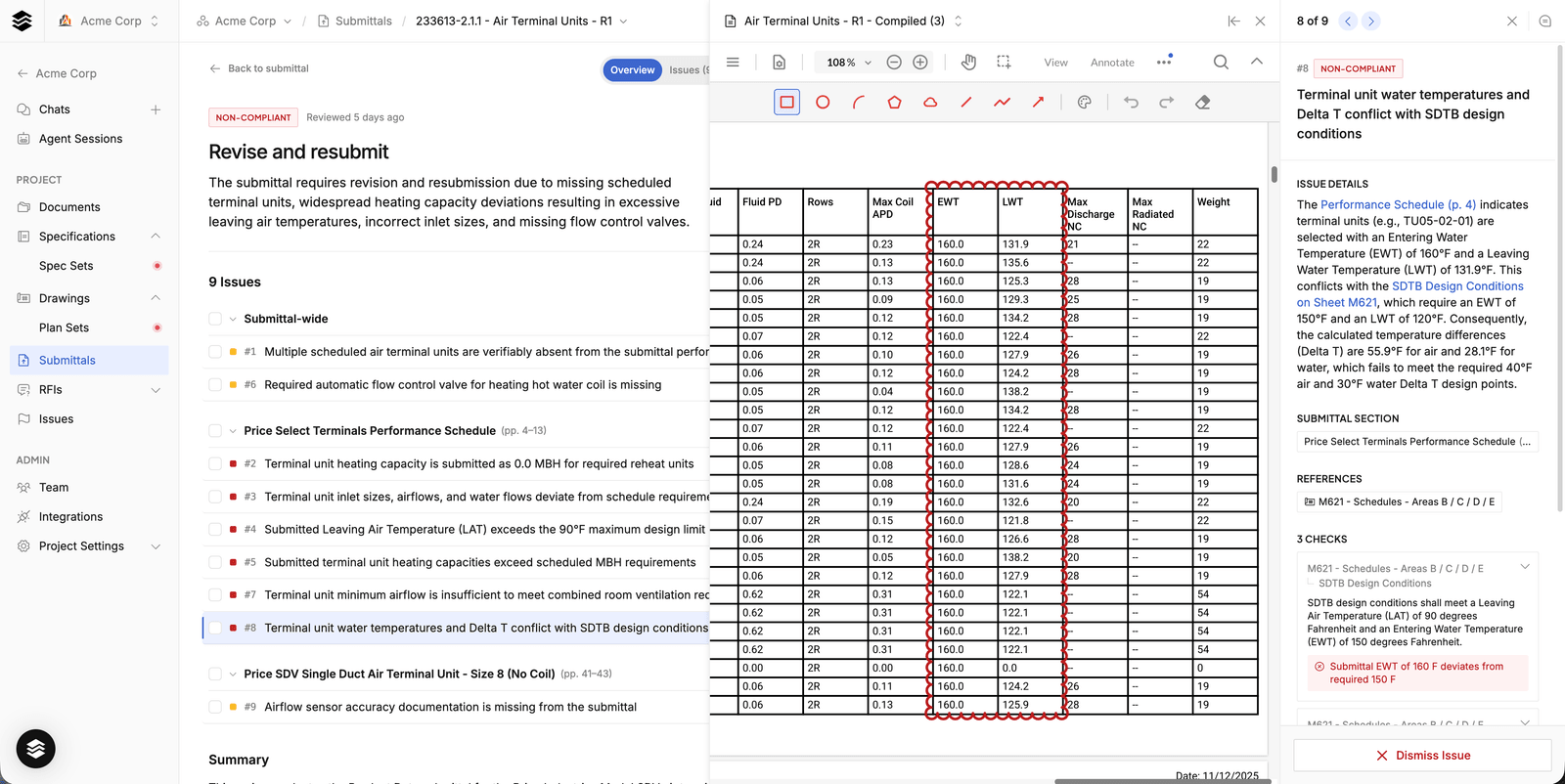Go to the previous issue
The image size is (1565, 784).
click(1348, 21)
